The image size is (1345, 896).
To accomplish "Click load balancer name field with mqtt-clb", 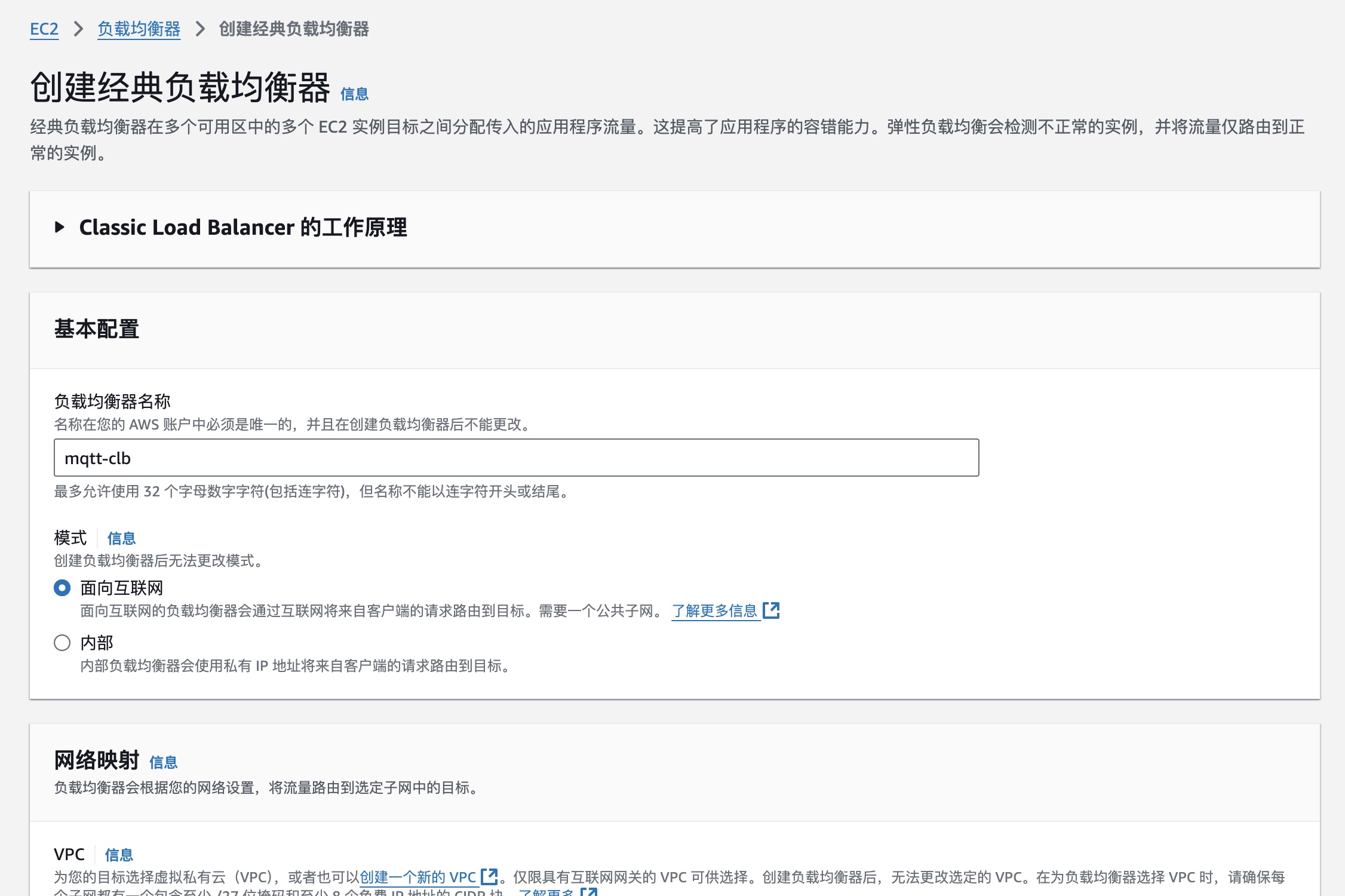I will click(516, 458).
